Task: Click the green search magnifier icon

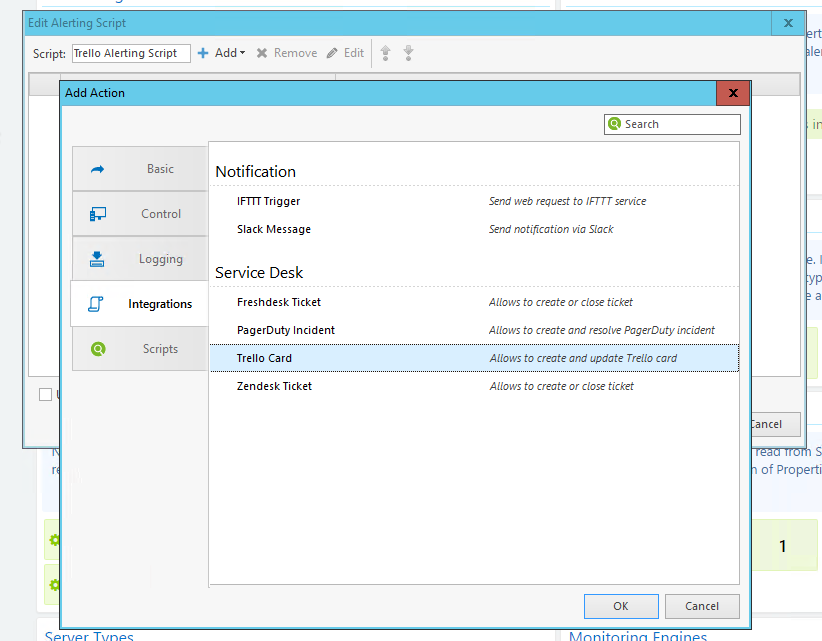Action: (614, 124)
